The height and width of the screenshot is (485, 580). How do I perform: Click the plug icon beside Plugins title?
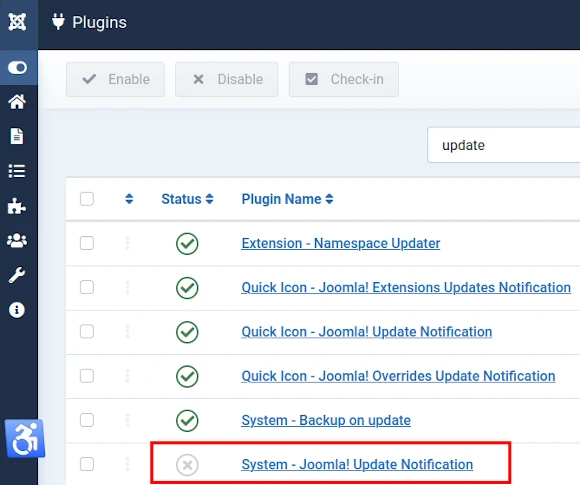58,22
